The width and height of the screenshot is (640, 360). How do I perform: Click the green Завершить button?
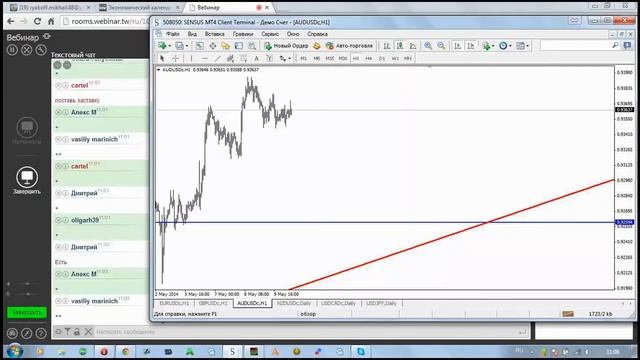click(x=27, y=312)
